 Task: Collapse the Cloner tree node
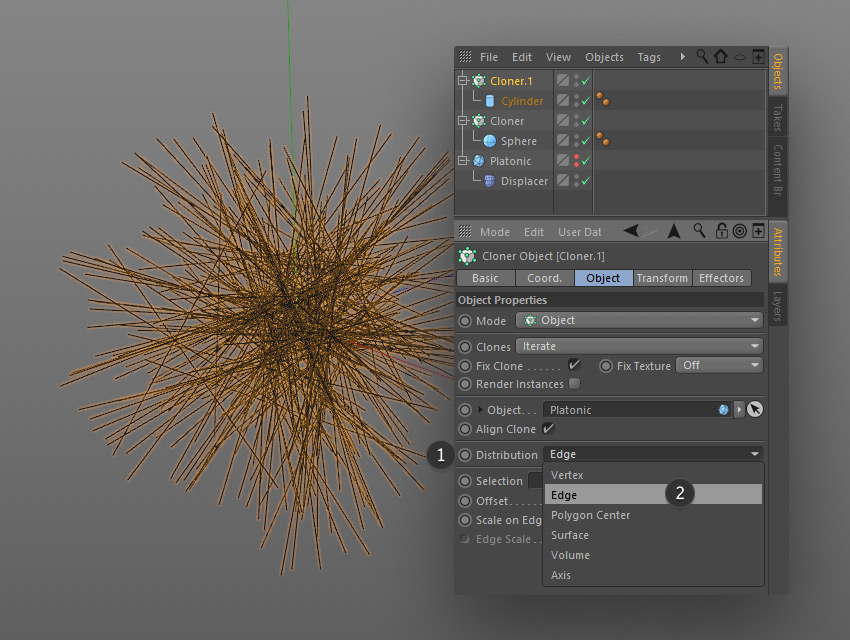462,121
